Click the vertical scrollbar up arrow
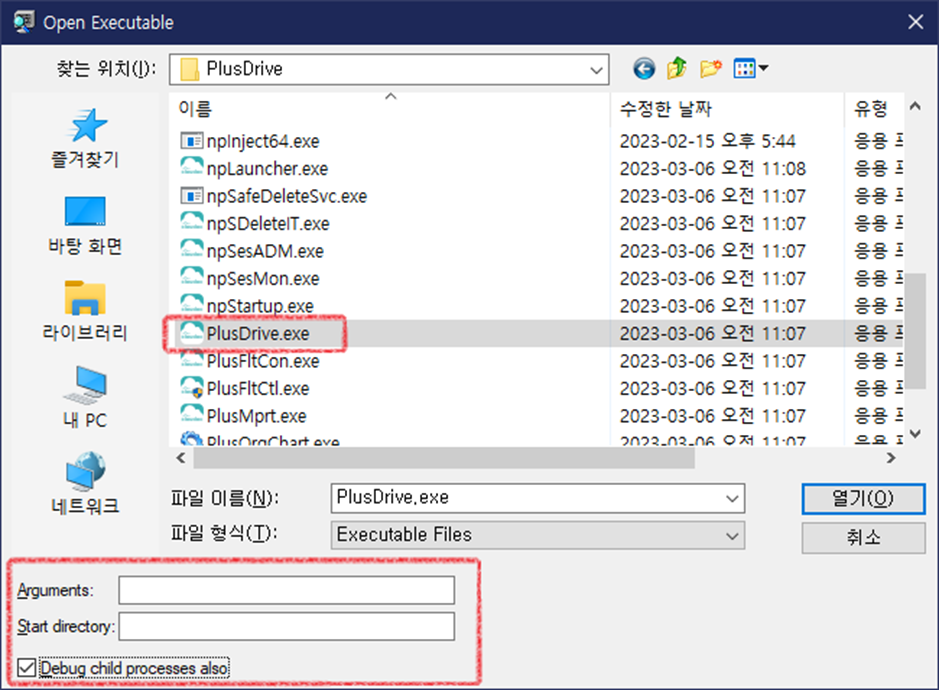Viewport: 939px width, 690px height. pyautogui.click(x=915, y=107)
